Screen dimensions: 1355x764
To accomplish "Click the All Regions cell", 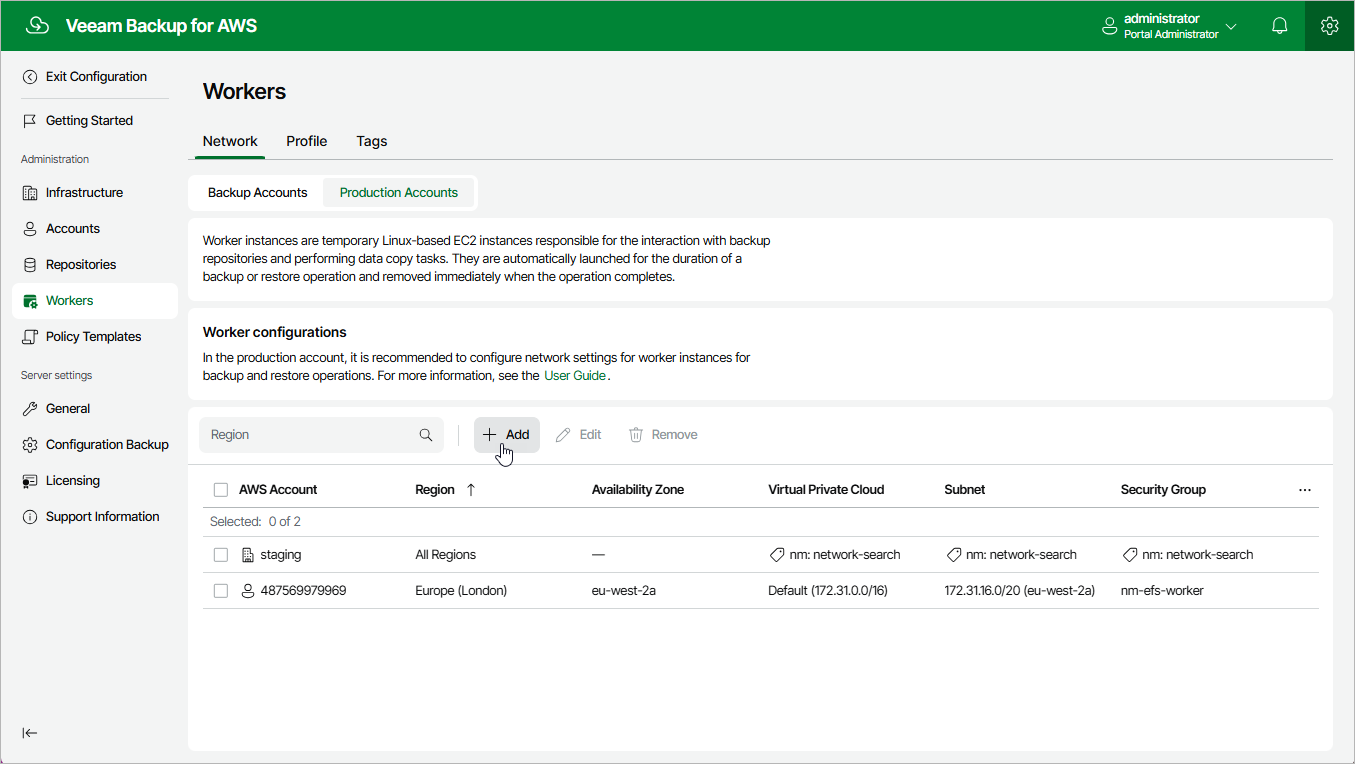I will click(x=446, y=555).
